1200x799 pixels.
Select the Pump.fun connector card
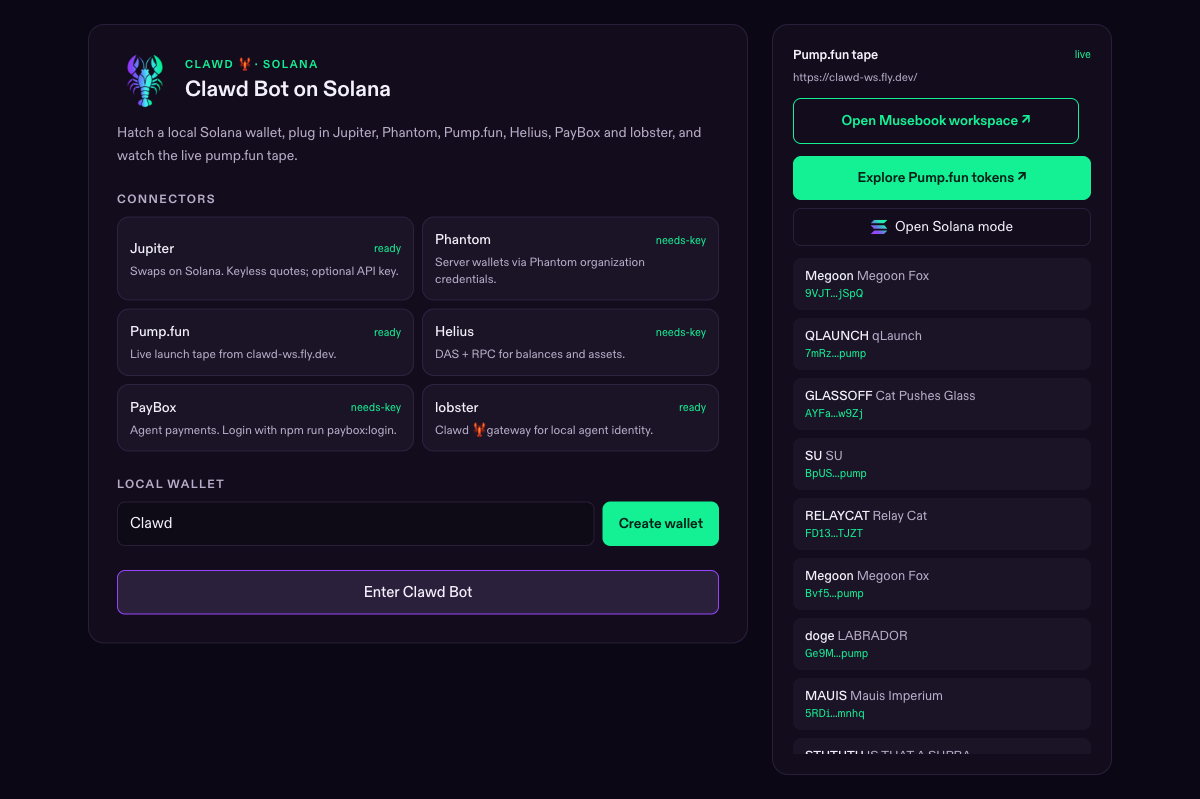pos(265,342)
